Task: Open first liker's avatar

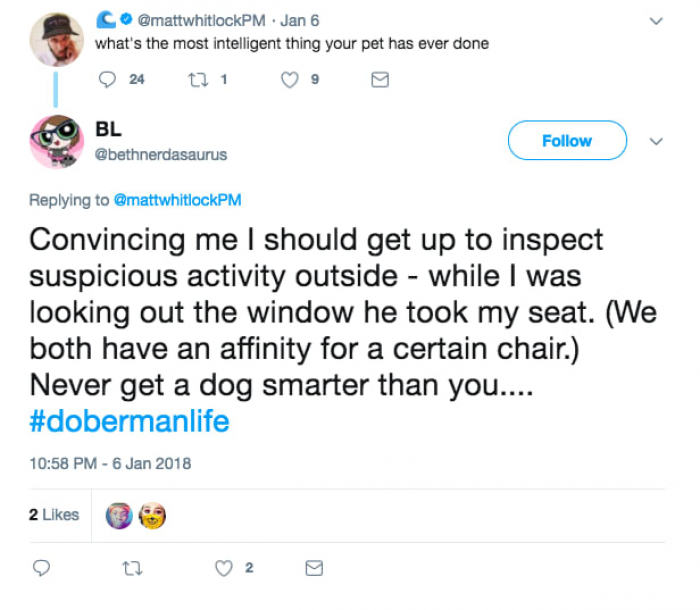Action: pyautogui.click(x=119, y=516)
